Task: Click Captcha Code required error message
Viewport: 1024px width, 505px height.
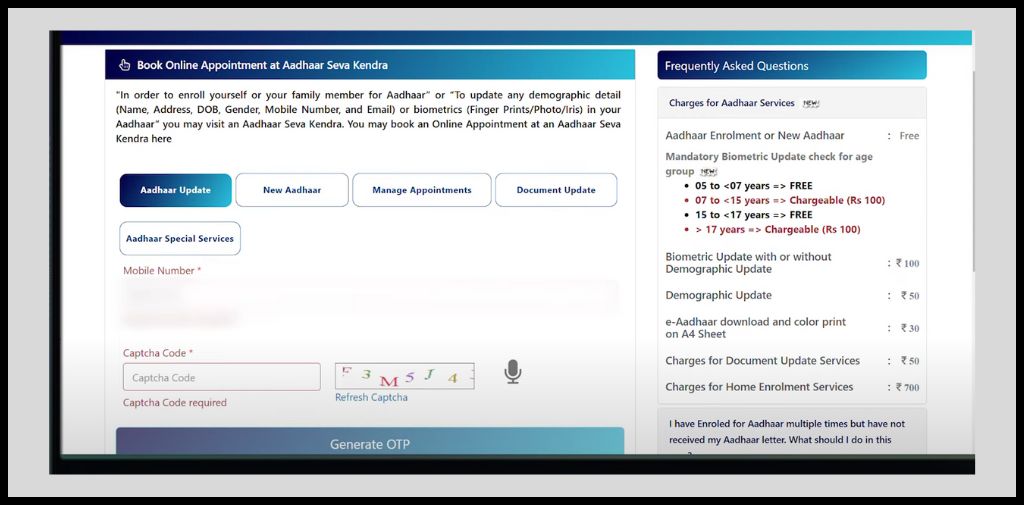Action: (x=175, y=402)
